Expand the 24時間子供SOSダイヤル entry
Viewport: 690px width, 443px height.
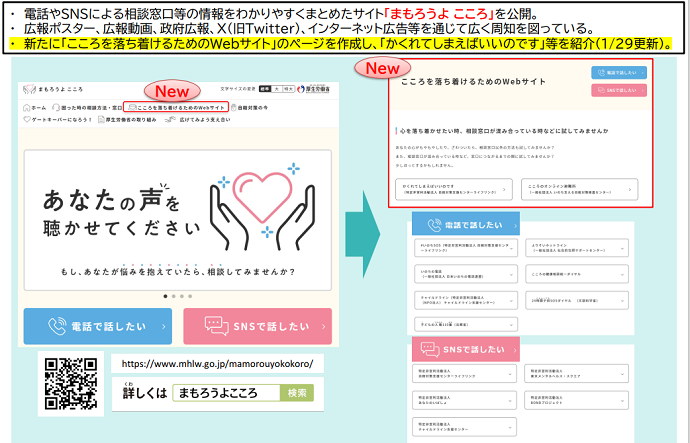577,300
